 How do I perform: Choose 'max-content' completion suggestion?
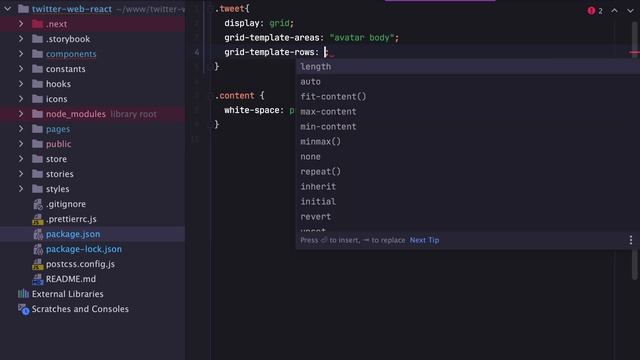(x=468, y=111)
